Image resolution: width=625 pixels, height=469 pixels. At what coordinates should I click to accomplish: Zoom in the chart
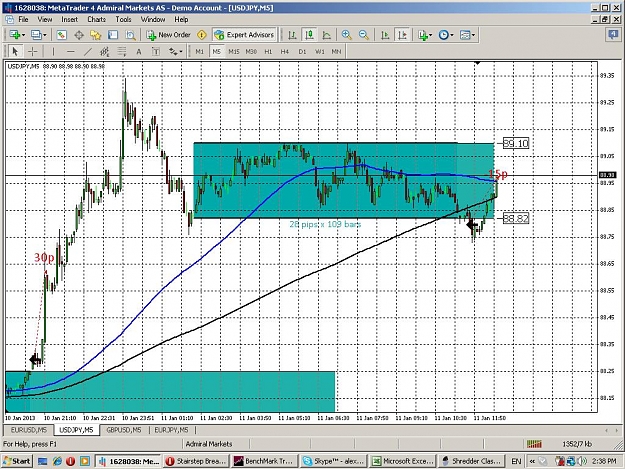346,35
